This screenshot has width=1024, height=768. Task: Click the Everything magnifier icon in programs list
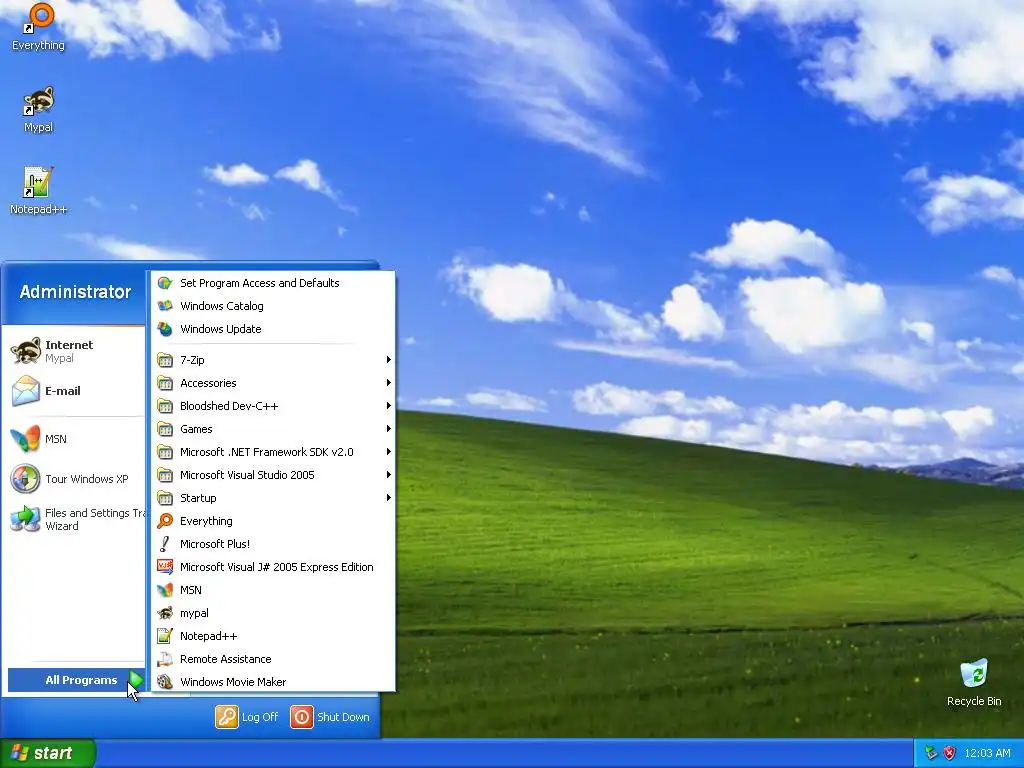165,520
